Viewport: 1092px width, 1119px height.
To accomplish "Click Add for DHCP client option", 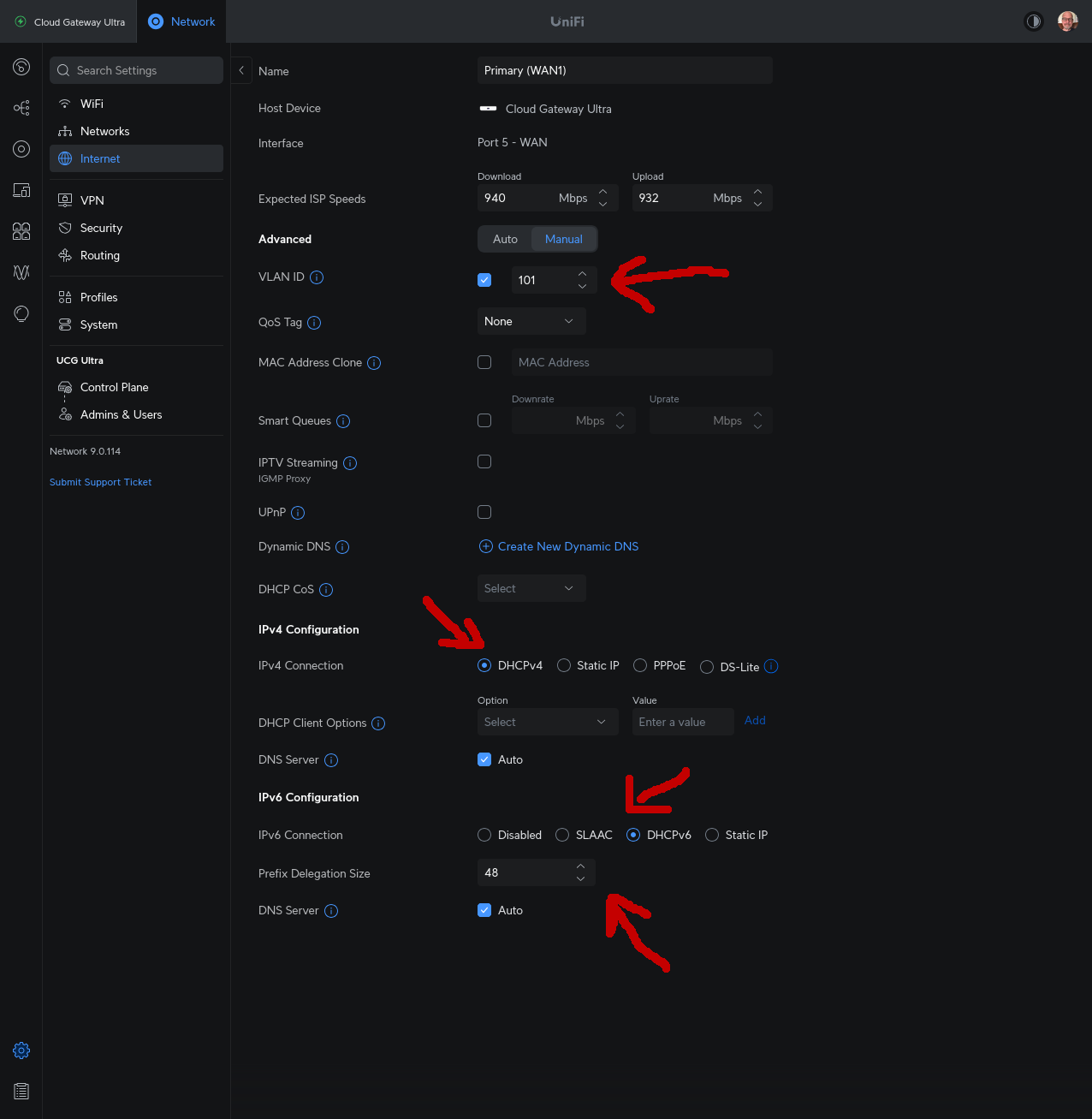I will [x=755, y=720].
